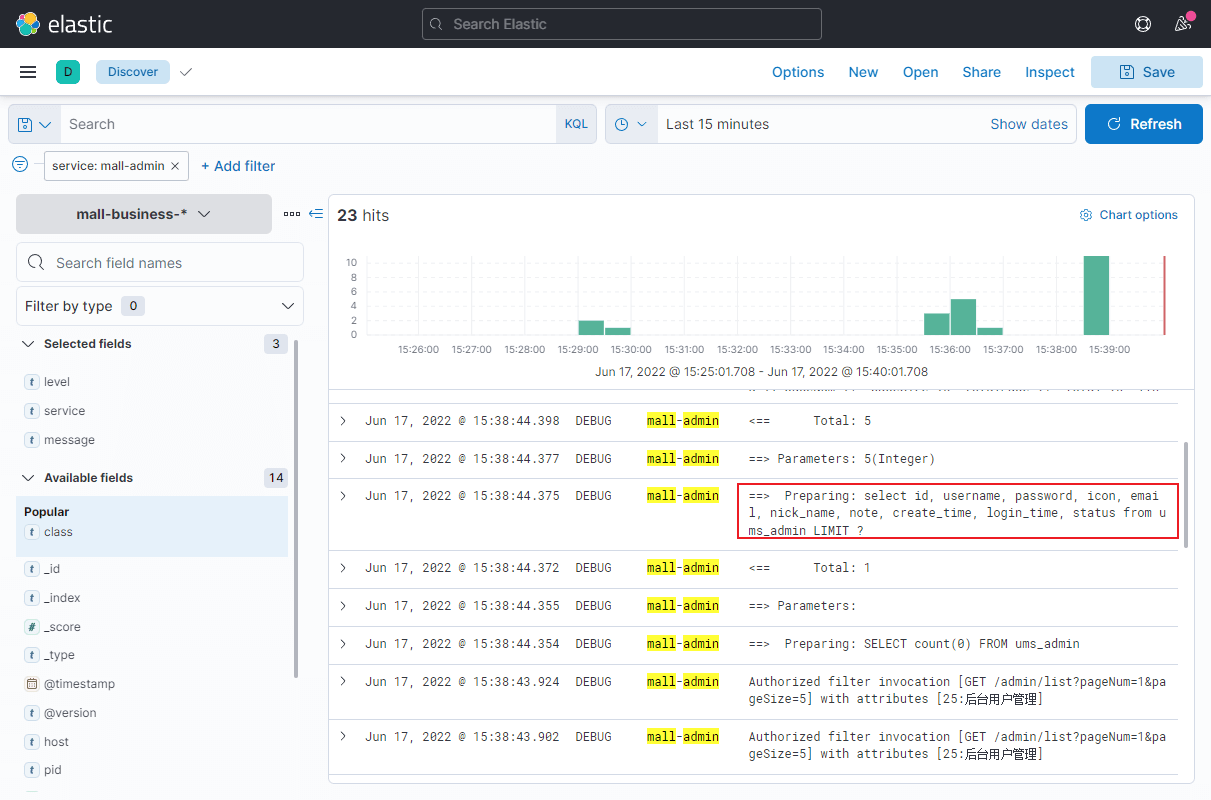The width and height of the screenshot is (1211, 800).
Task: Click the green D space avatar
Action: [x=68, y=72]
